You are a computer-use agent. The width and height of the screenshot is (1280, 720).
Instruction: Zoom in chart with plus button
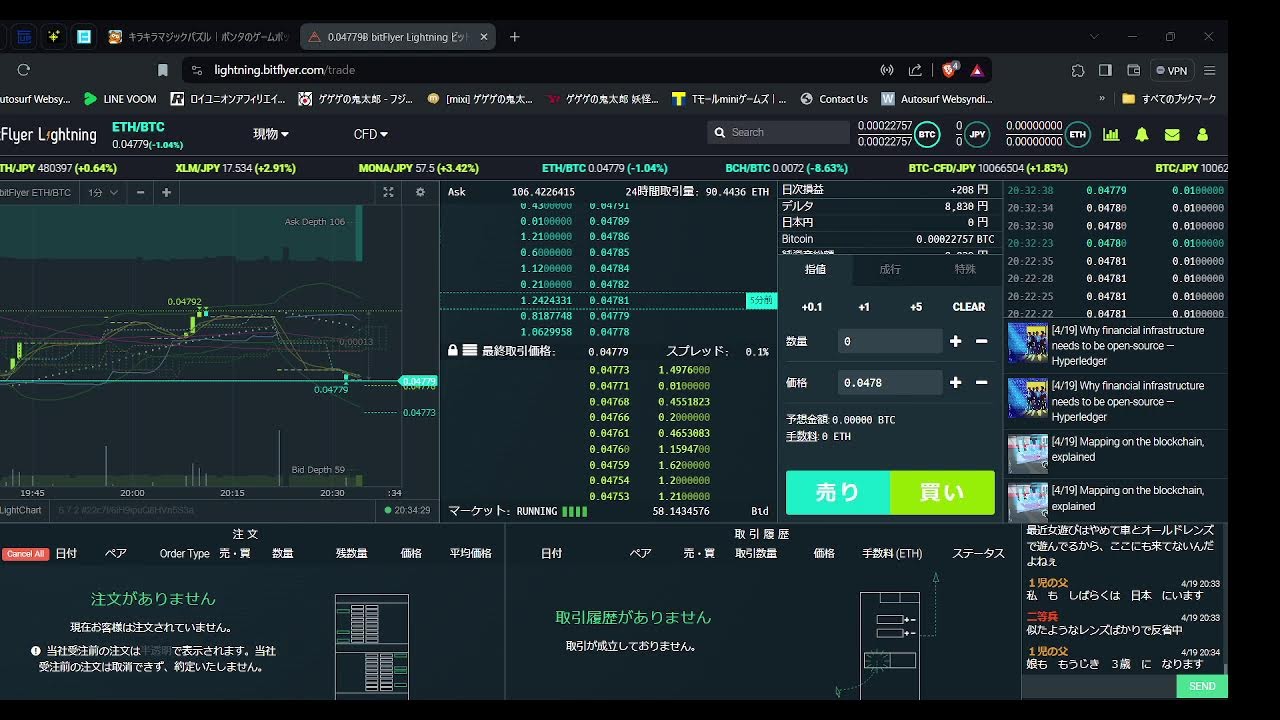tap(166, 192)
